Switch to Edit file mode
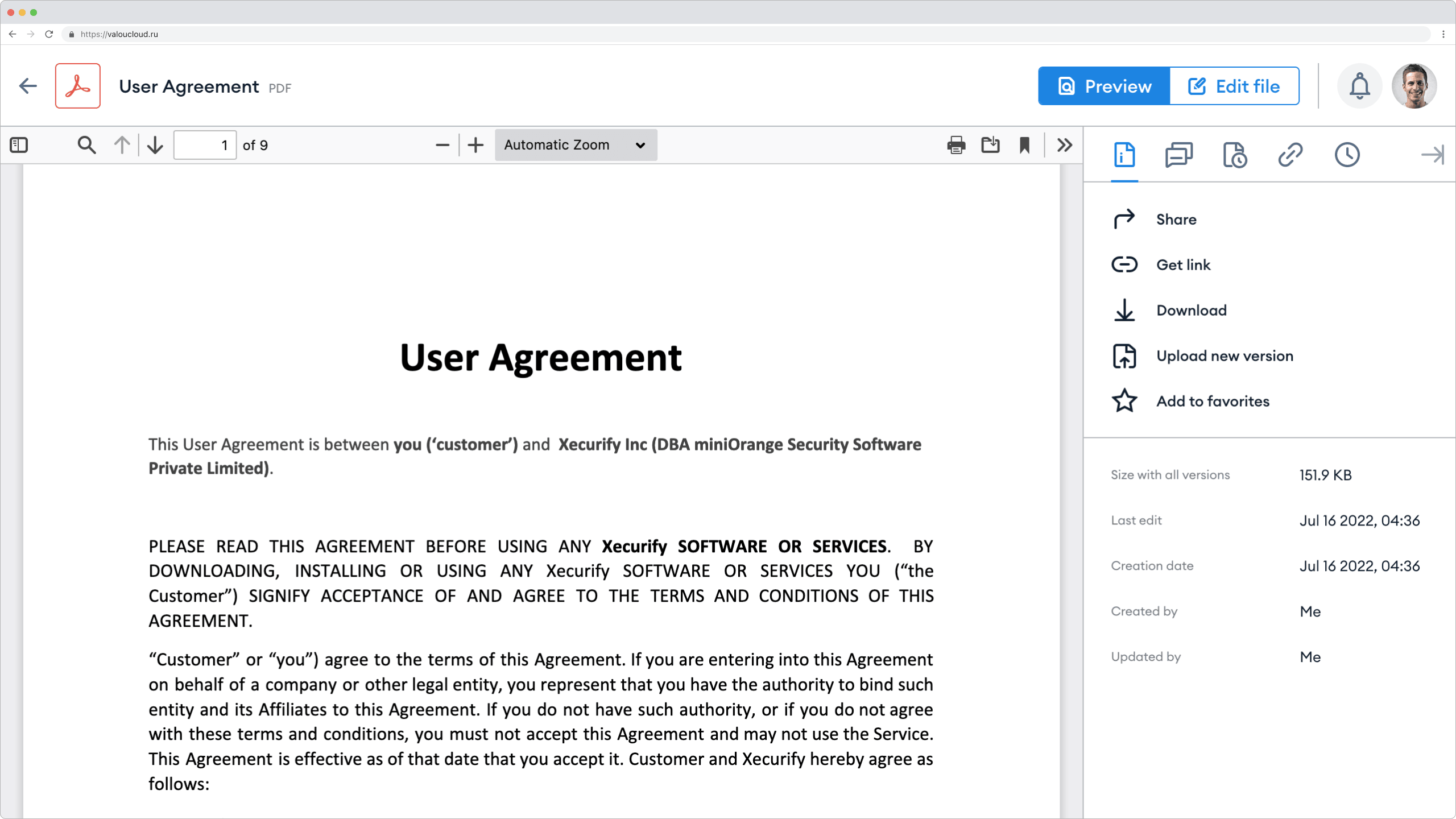This screenshot has height=819, width=1456. 1234,86
